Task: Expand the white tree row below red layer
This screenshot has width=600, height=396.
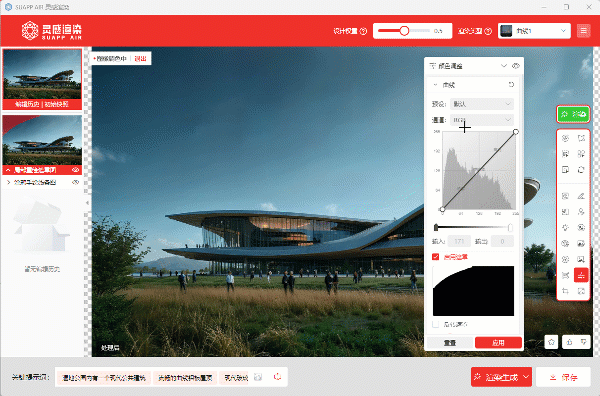Action: pos(42,183)
